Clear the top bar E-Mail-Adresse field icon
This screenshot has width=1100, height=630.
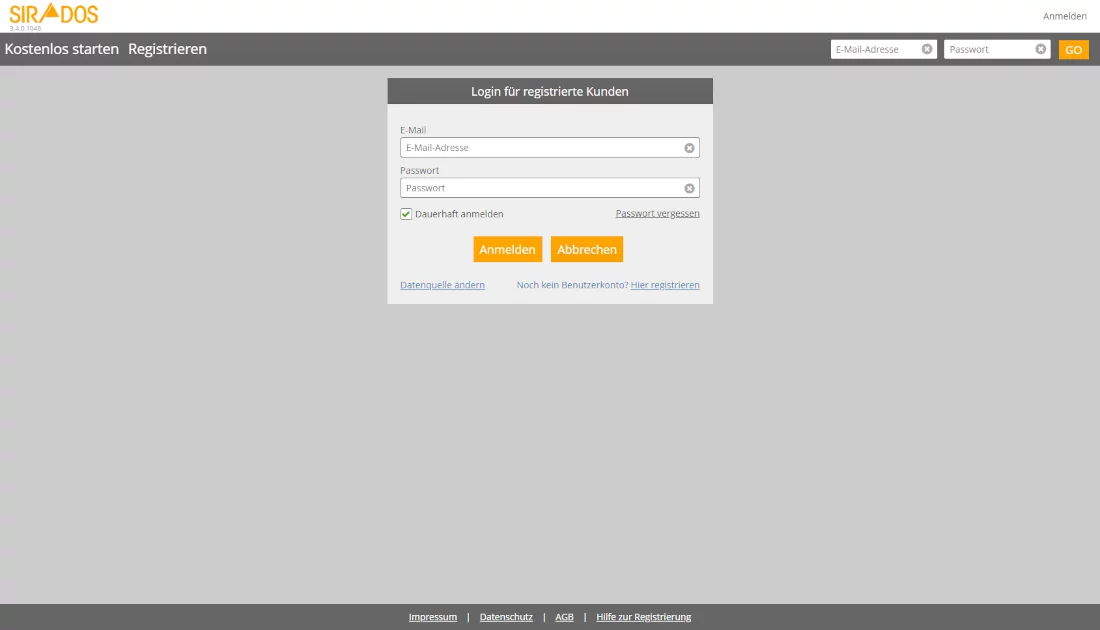927,49
